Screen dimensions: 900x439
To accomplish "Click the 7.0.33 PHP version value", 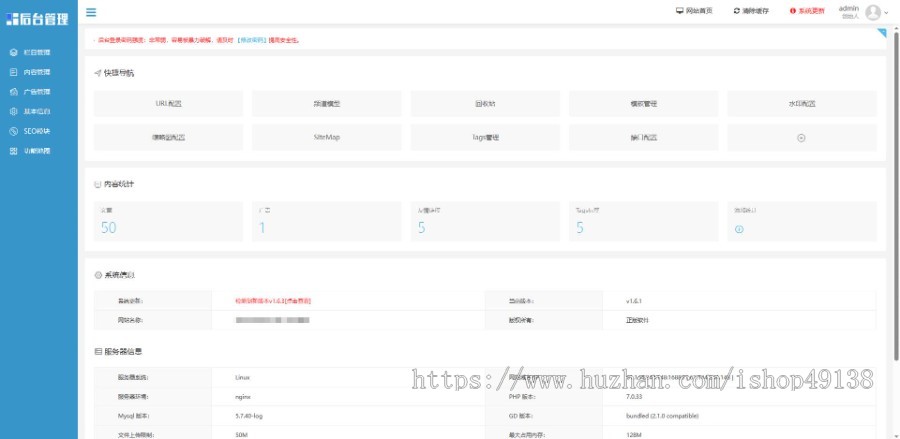I will 634,397.
